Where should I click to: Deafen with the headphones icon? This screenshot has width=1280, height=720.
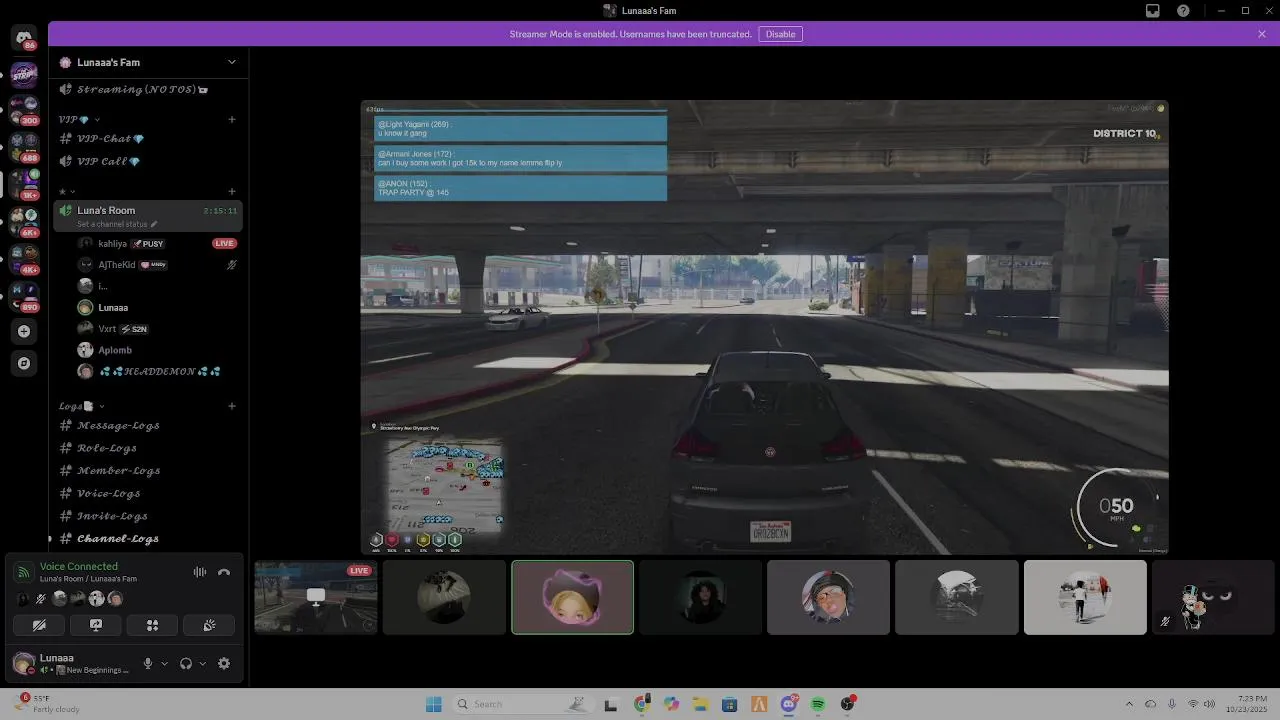click(x=186, y=663)
